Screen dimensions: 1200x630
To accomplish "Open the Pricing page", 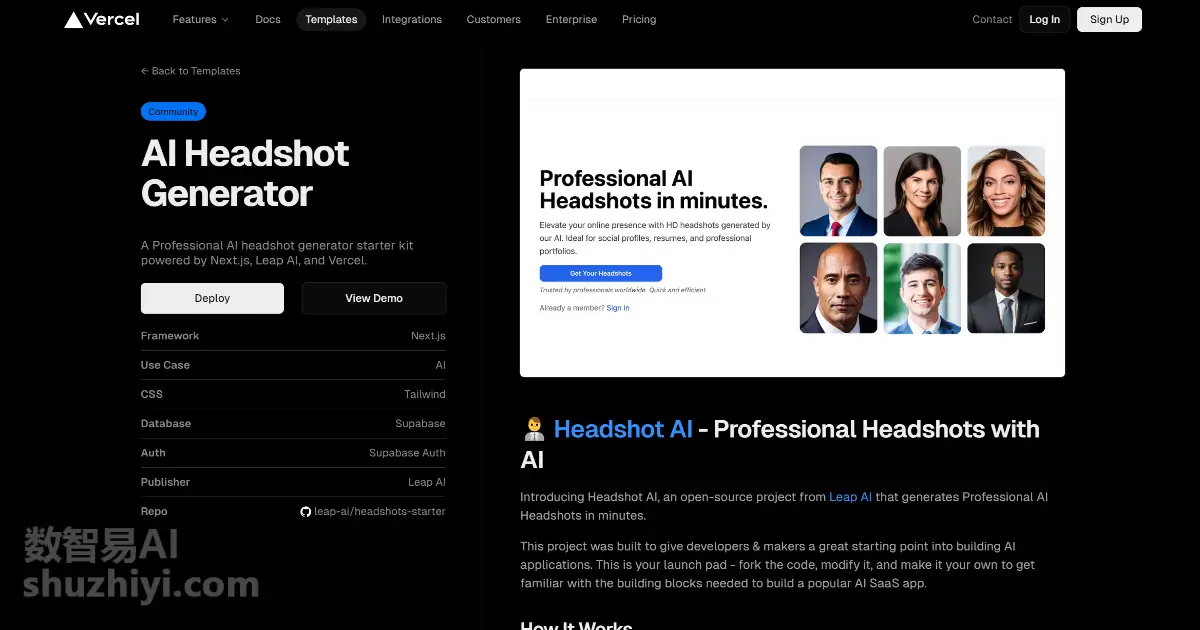I will [639, 19].
